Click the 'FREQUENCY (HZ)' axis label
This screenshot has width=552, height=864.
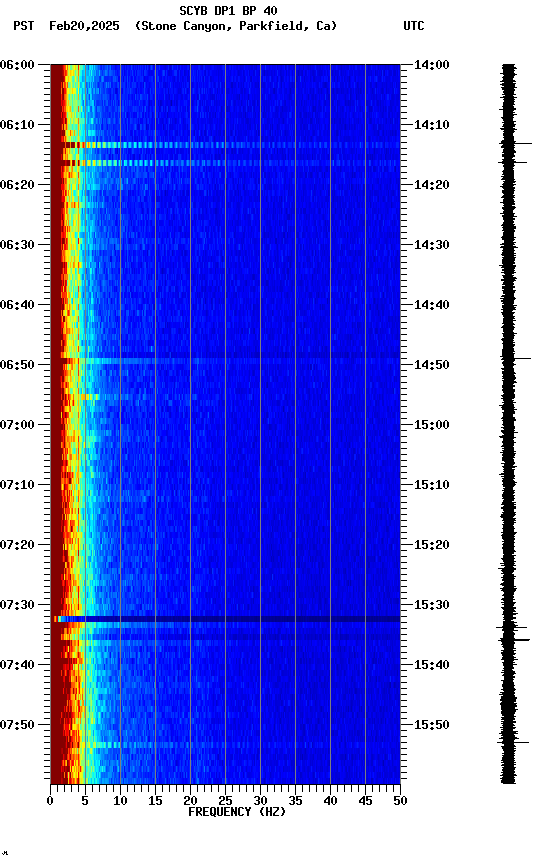pyautogui.click(x=237, y=812)
